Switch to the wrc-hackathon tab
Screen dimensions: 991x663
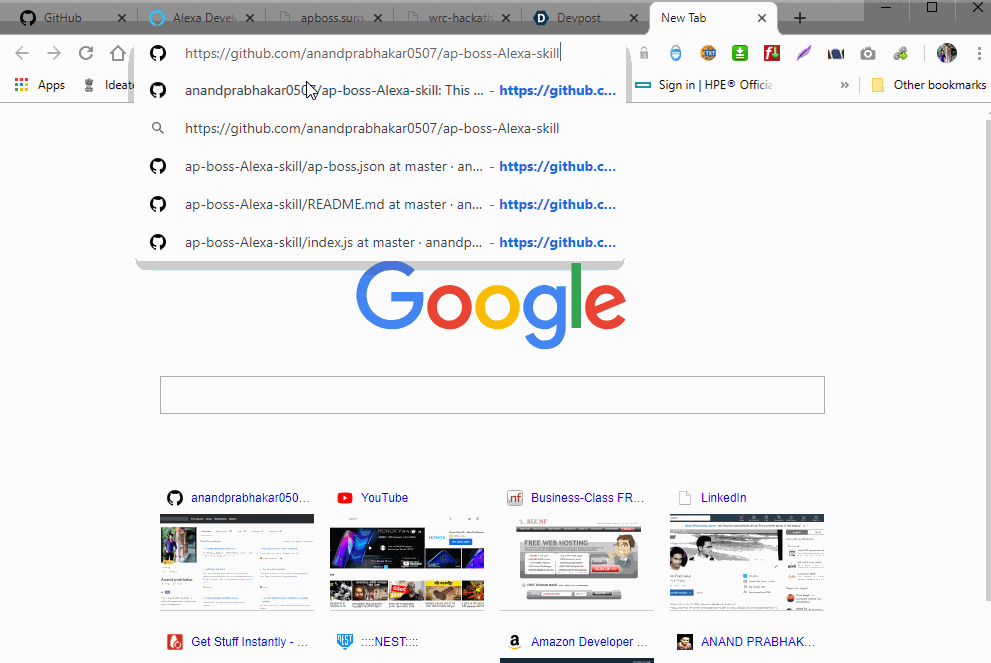tap(460, 18)
